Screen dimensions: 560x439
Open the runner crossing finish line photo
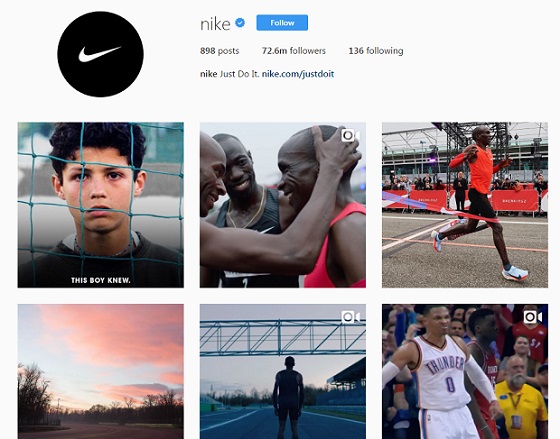(465, 205)
